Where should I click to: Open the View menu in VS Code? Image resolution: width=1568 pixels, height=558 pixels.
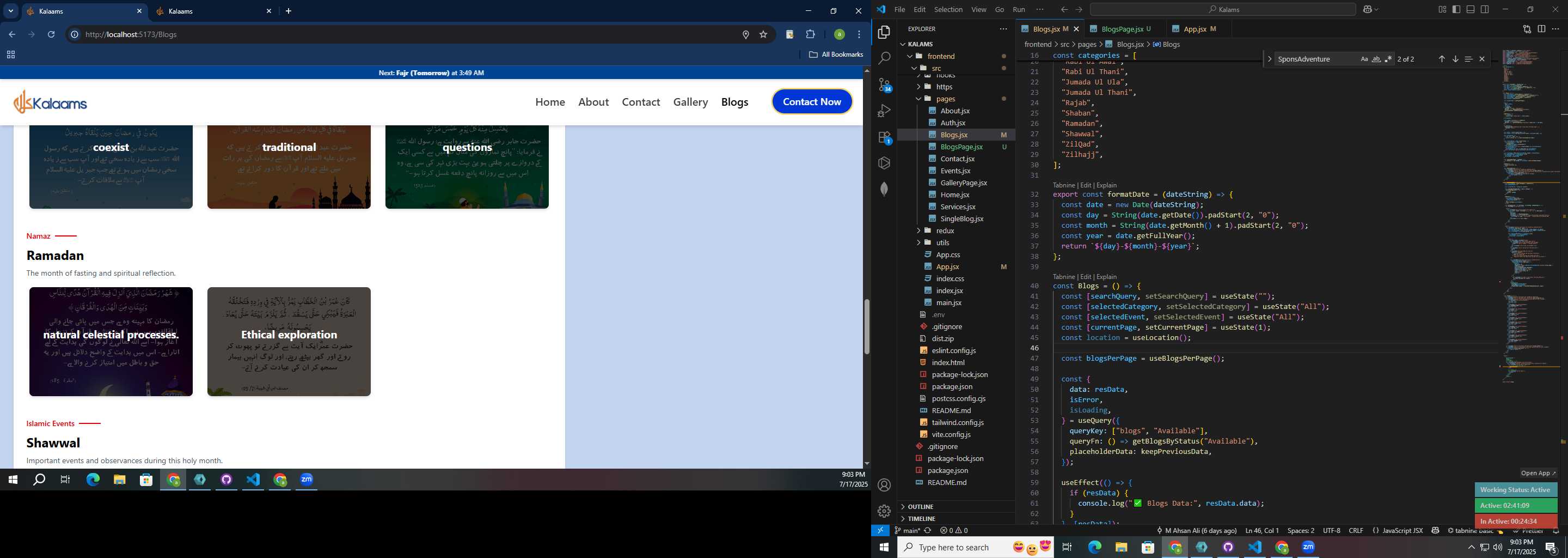(x=979, y=9)
